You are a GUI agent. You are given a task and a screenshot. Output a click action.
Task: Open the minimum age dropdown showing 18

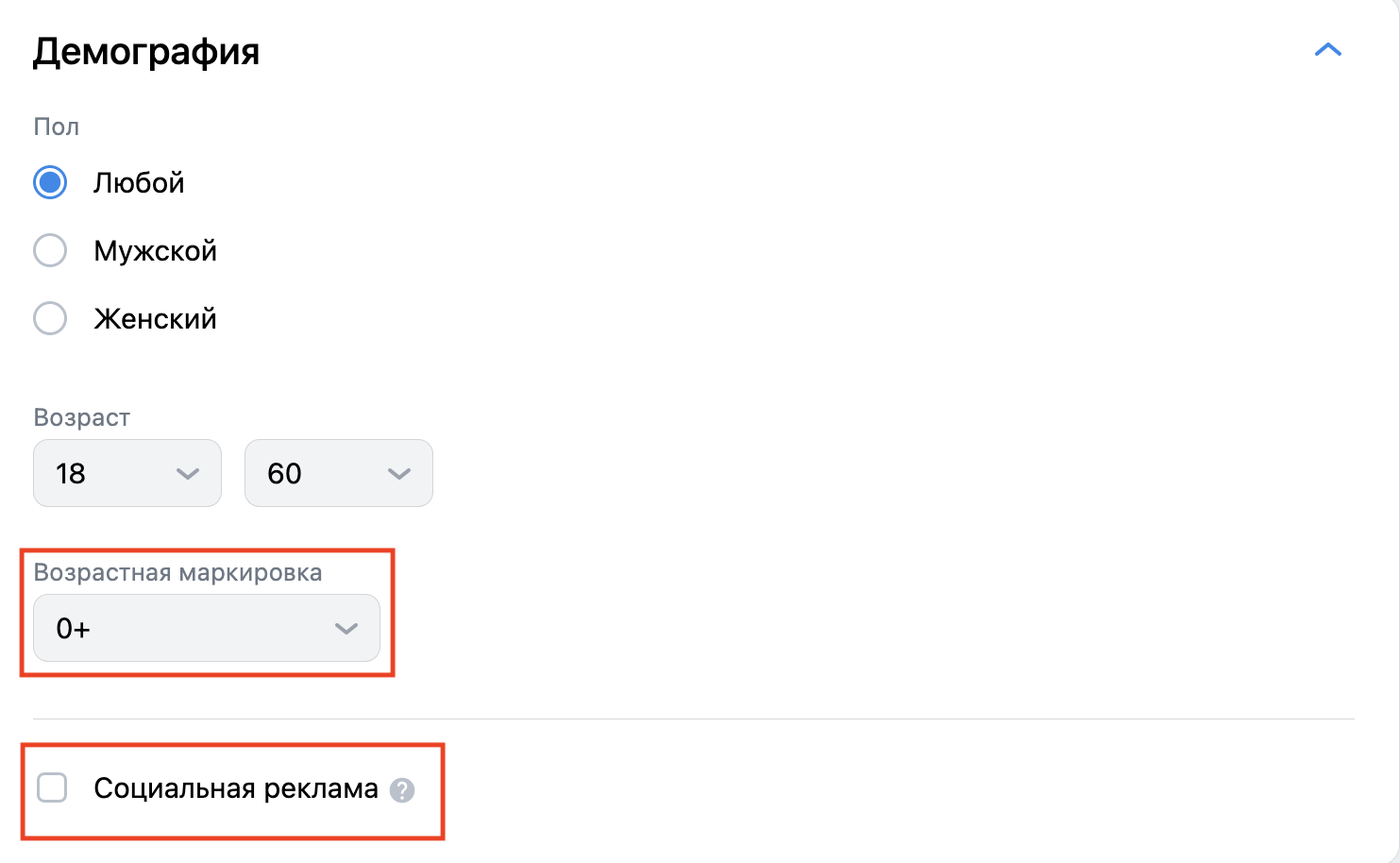tap(127, 473)
